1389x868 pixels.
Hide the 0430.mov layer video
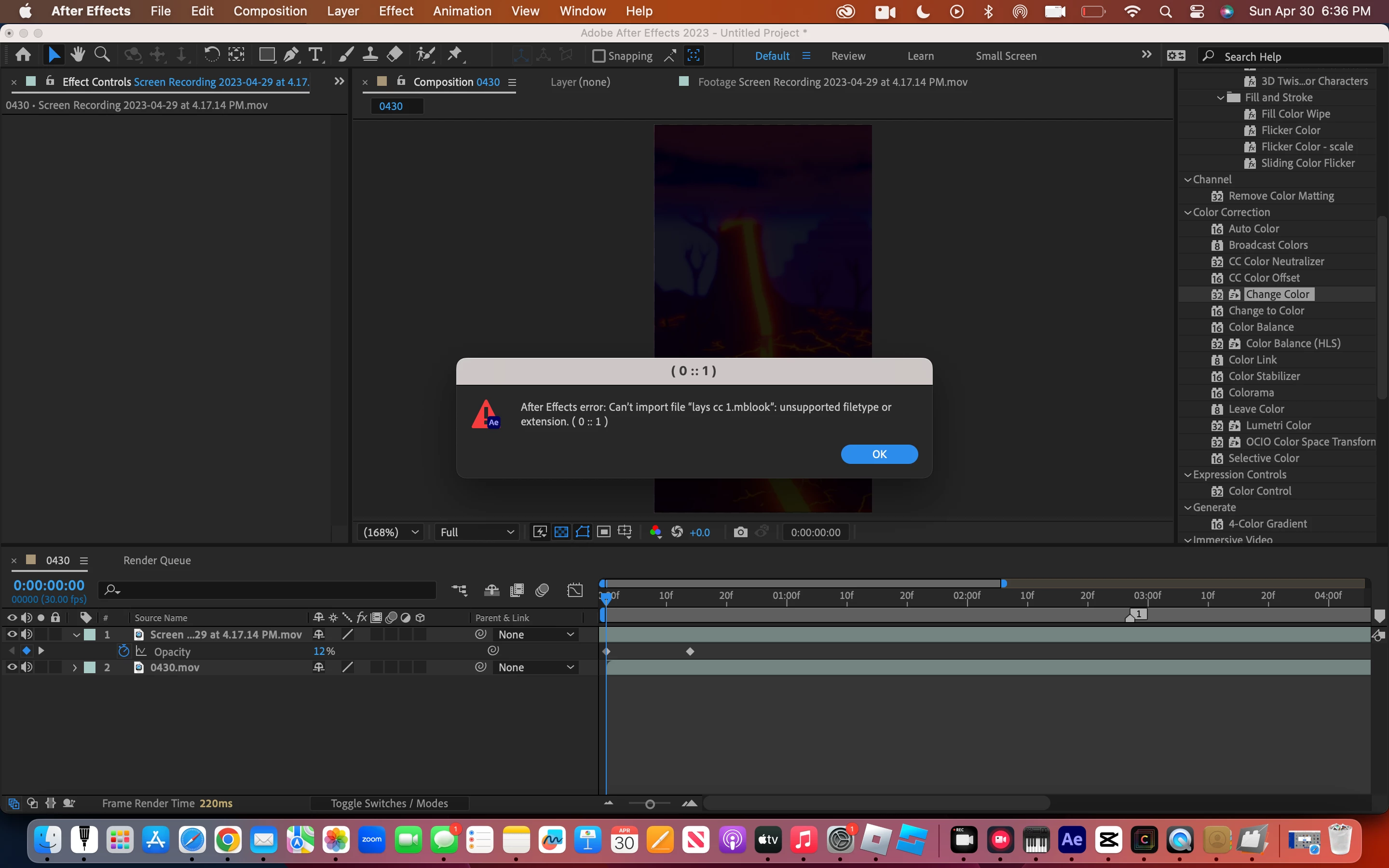tap(12, 667)
